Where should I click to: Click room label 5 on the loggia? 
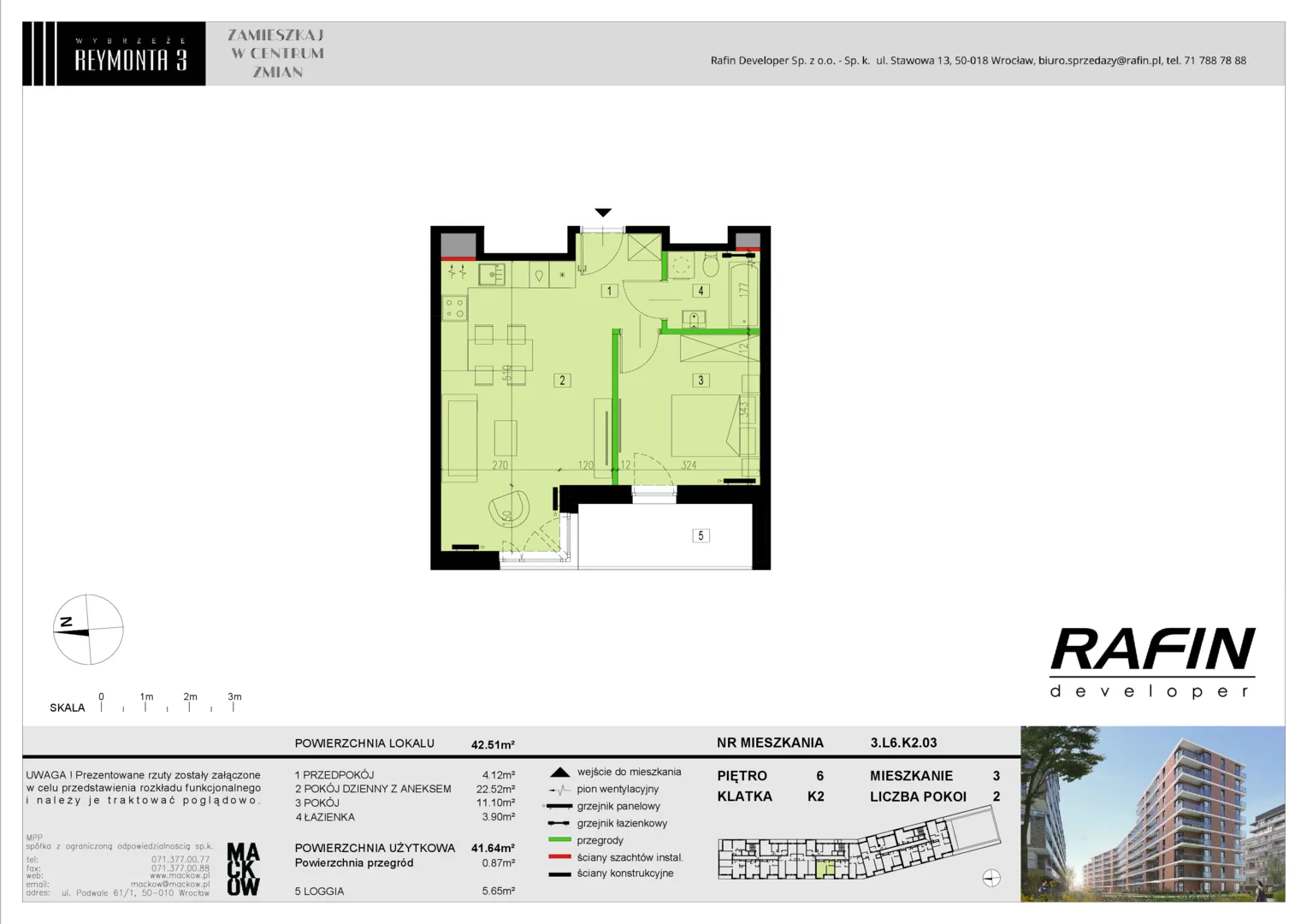click(x=701, y=536)
